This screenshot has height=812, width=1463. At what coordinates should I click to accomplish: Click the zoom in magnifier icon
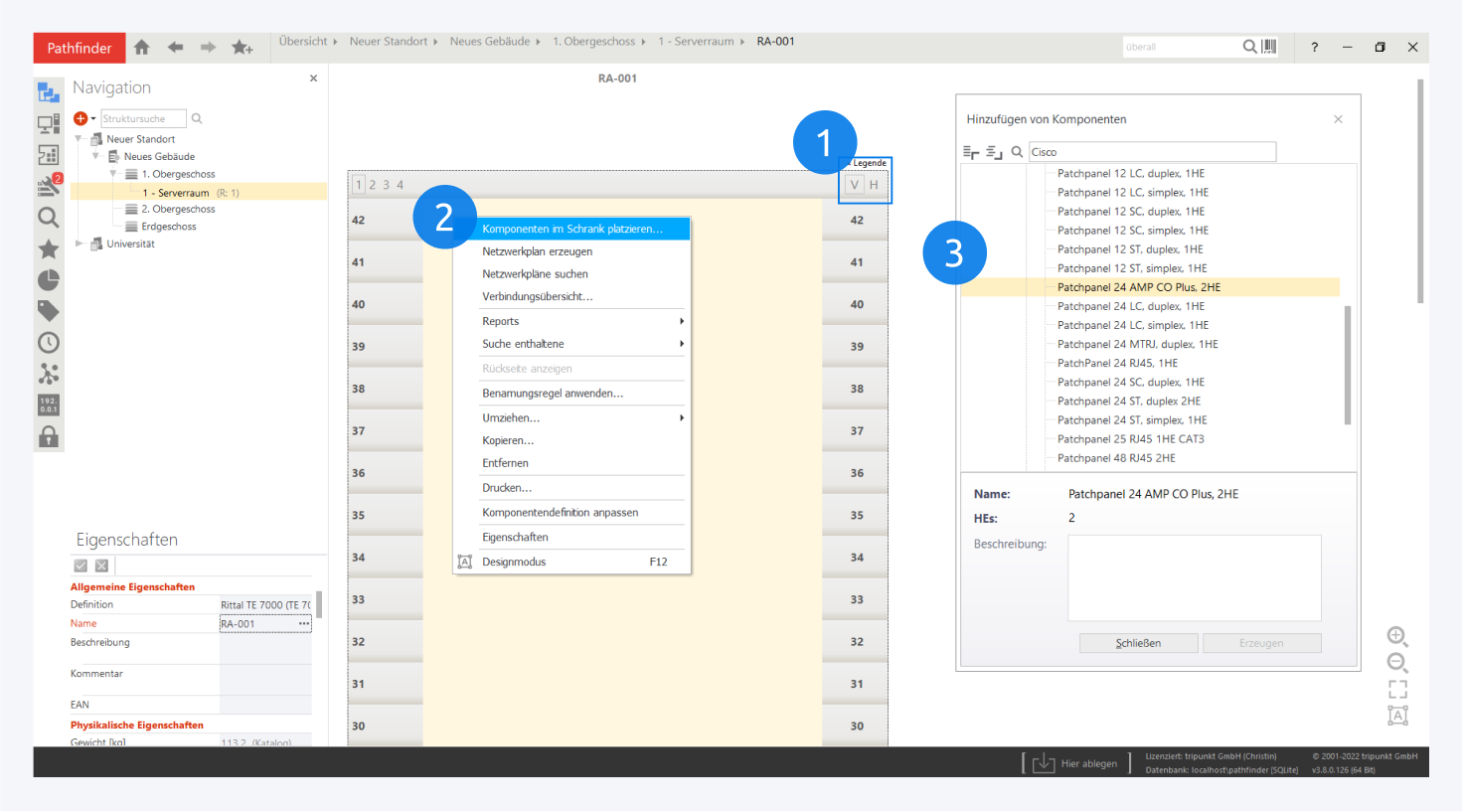pos(1396,636)
